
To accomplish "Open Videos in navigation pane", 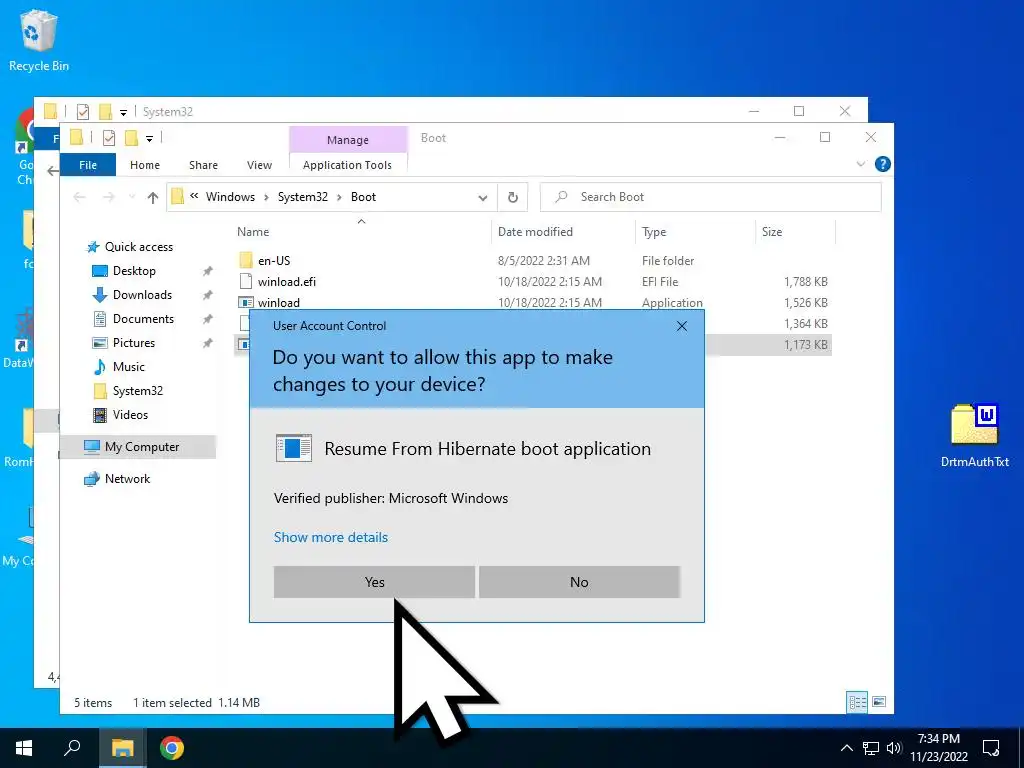I will (130, 415).
